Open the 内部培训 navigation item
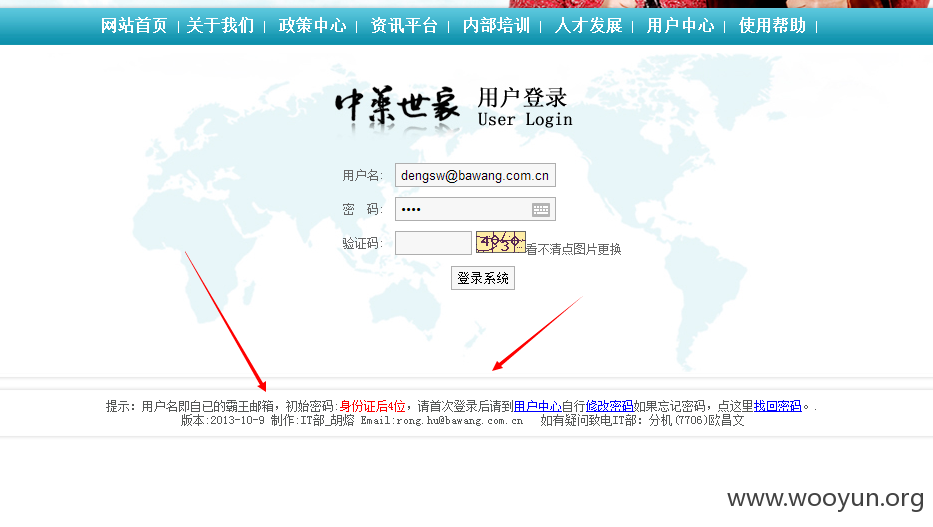This screenshot has width=933, height=527. 496,26
